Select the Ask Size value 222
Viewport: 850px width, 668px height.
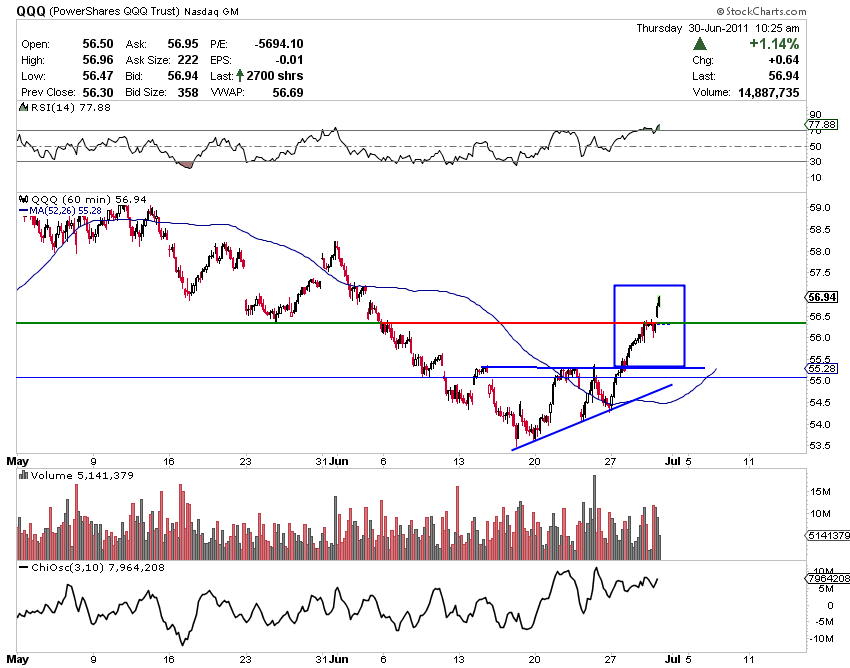[188, 60]
